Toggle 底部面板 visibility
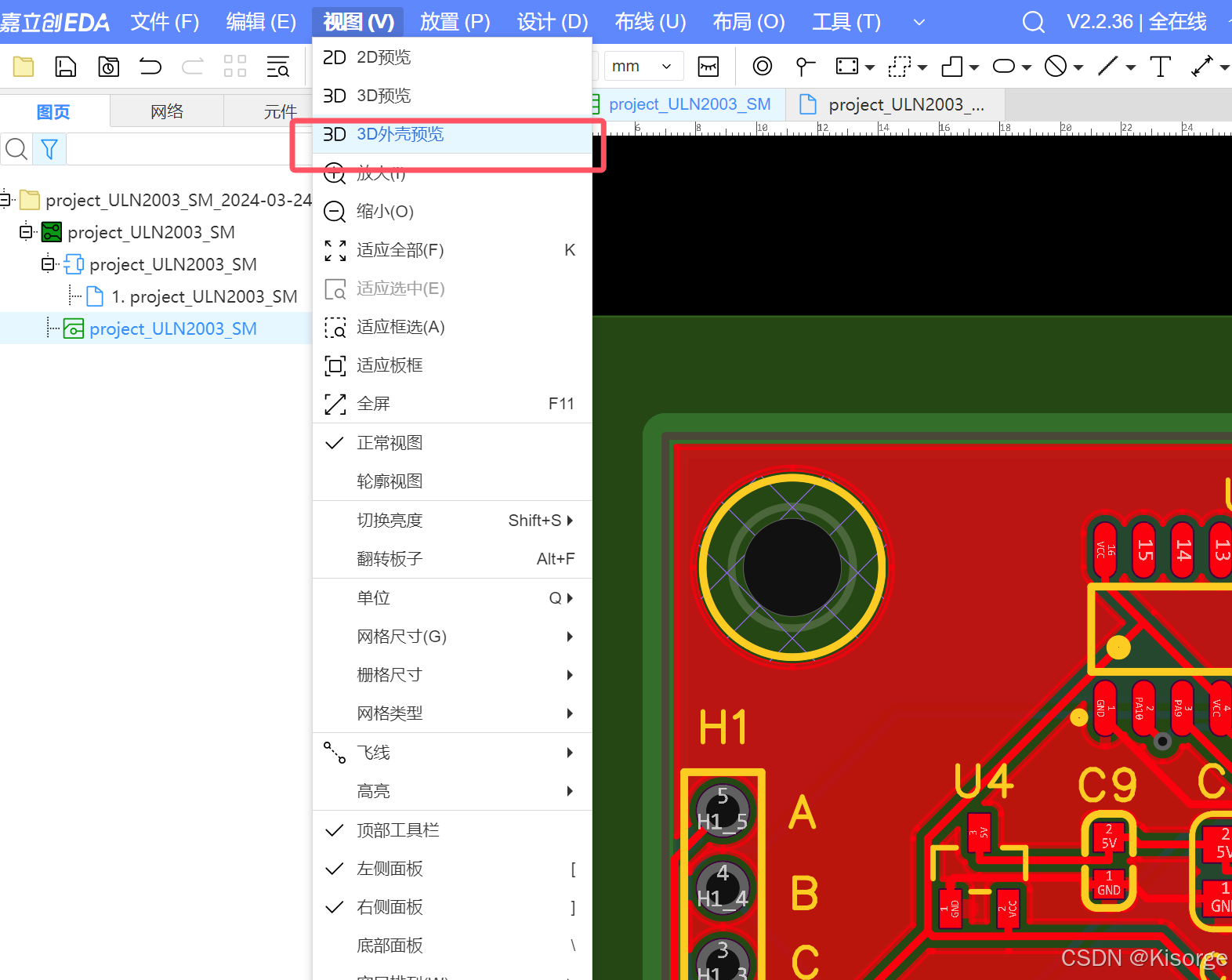The height and width of the screenshot is (980, 1232). coord(452,946)
